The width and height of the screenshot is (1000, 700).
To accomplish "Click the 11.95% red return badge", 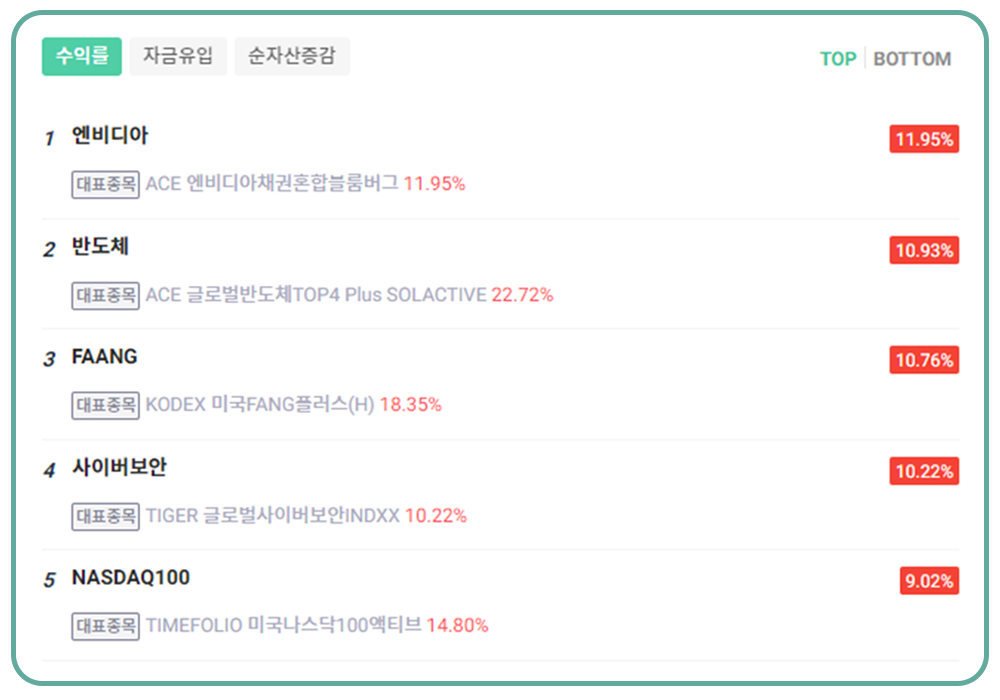I will pyautogui.click(x=924, y=139).
